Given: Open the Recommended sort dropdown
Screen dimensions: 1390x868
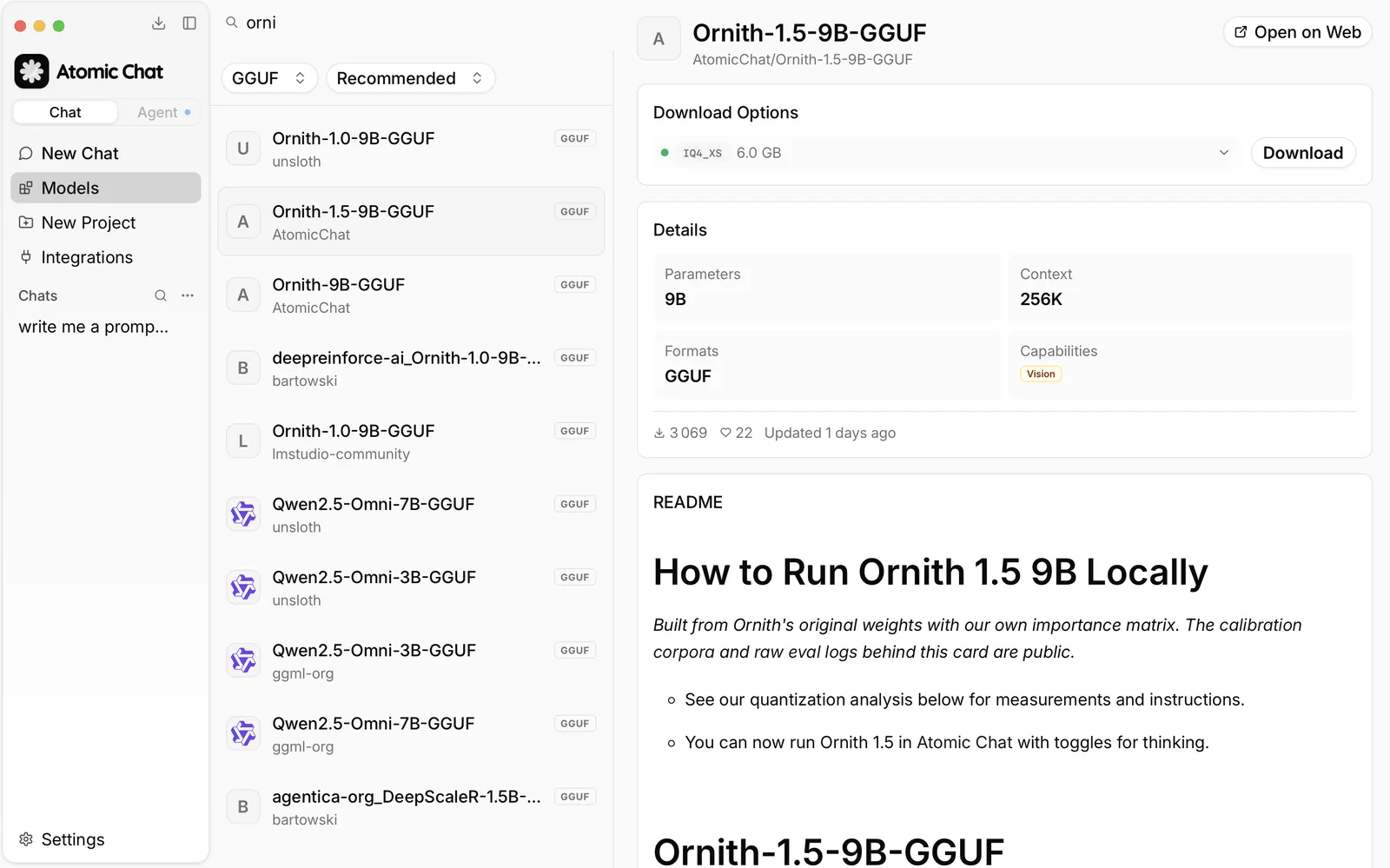Looking at the screenshot, I should 410,78.
